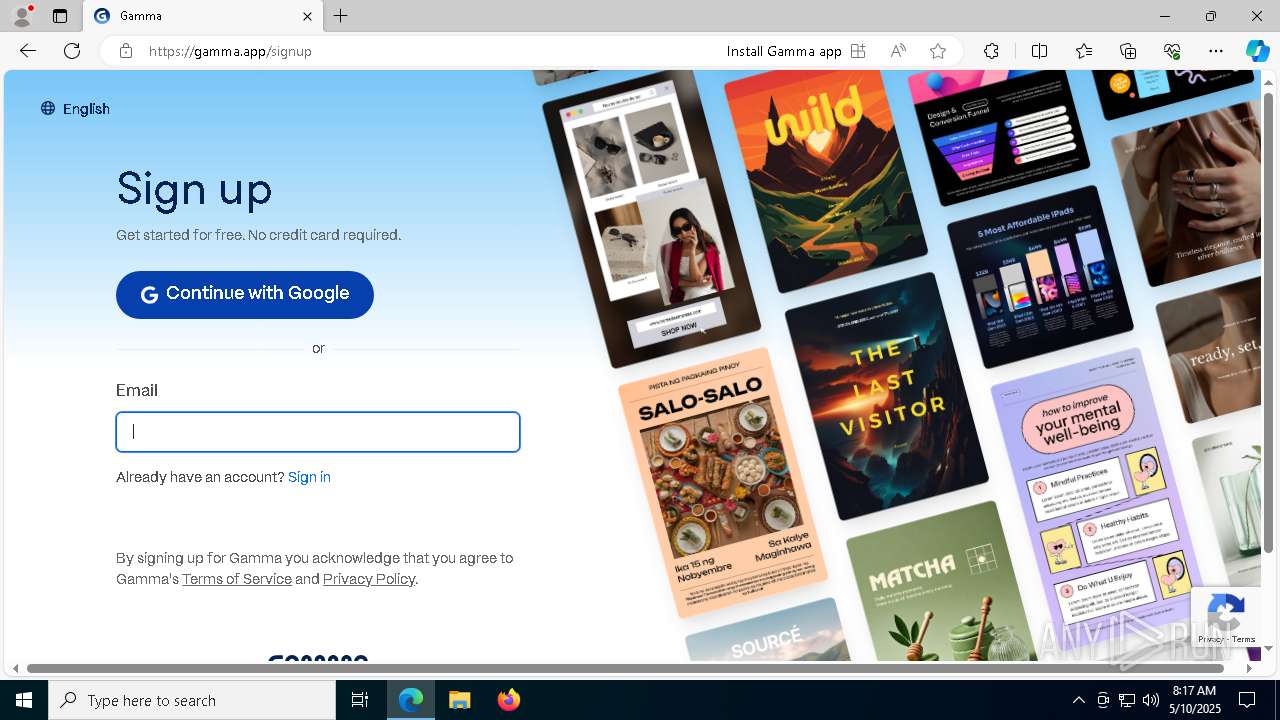The height and width of the screenshot is (720, 1280).
Task: Open the clock showing 8:17 AM
Action: [1195, 700]
